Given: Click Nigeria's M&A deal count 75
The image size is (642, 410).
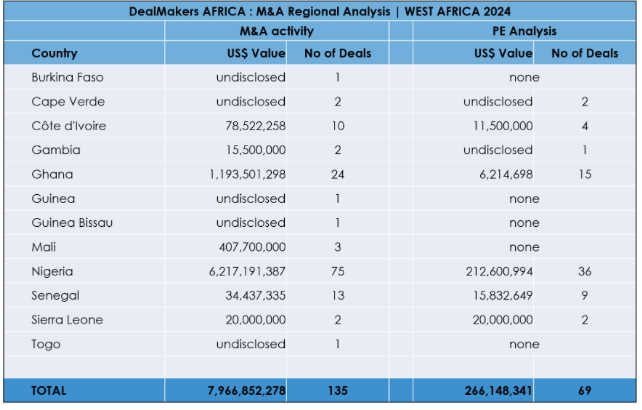Looking at the screenshot, I should pos(336,271).
